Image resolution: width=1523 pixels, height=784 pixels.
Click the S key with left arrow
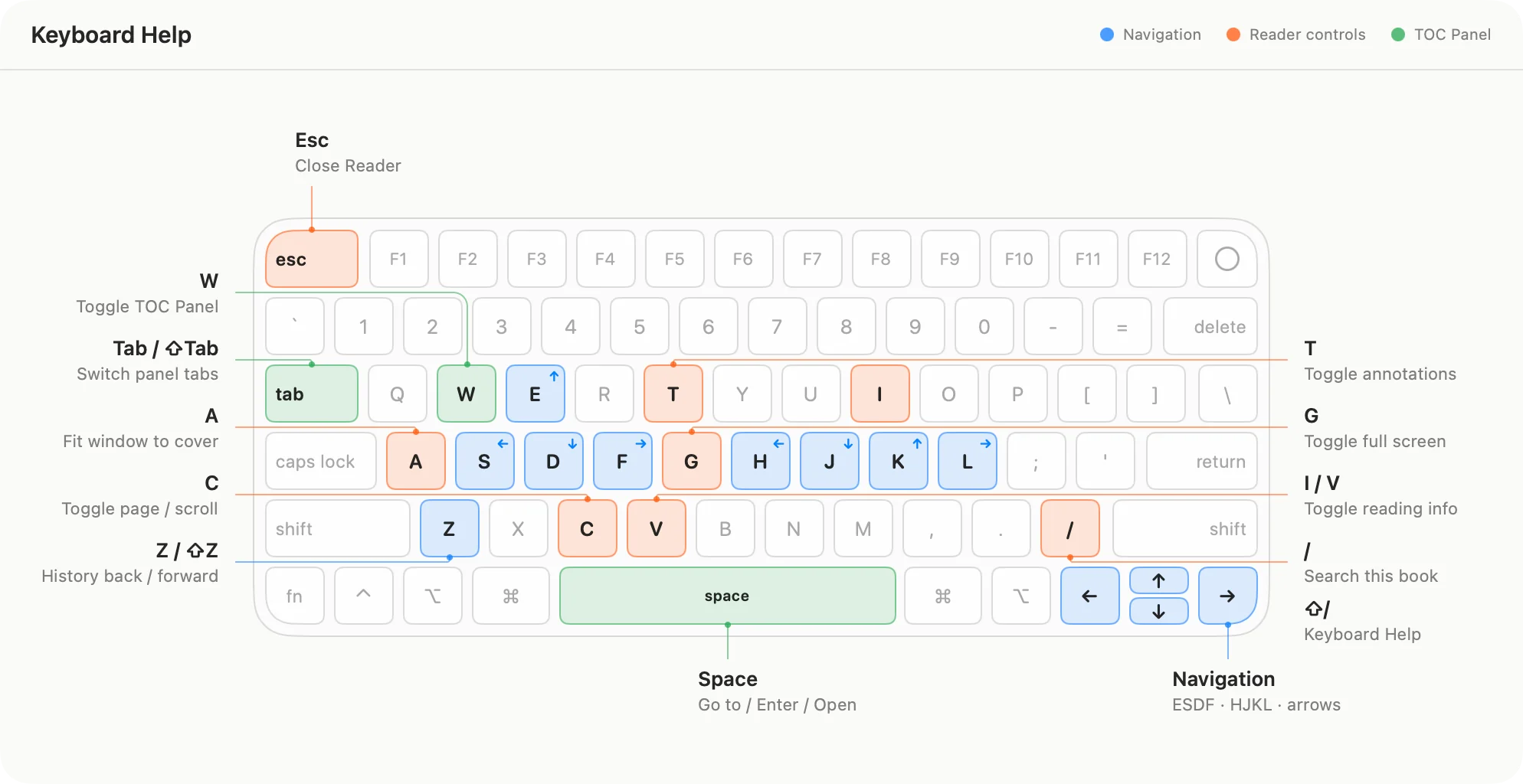tap(485, 461)
